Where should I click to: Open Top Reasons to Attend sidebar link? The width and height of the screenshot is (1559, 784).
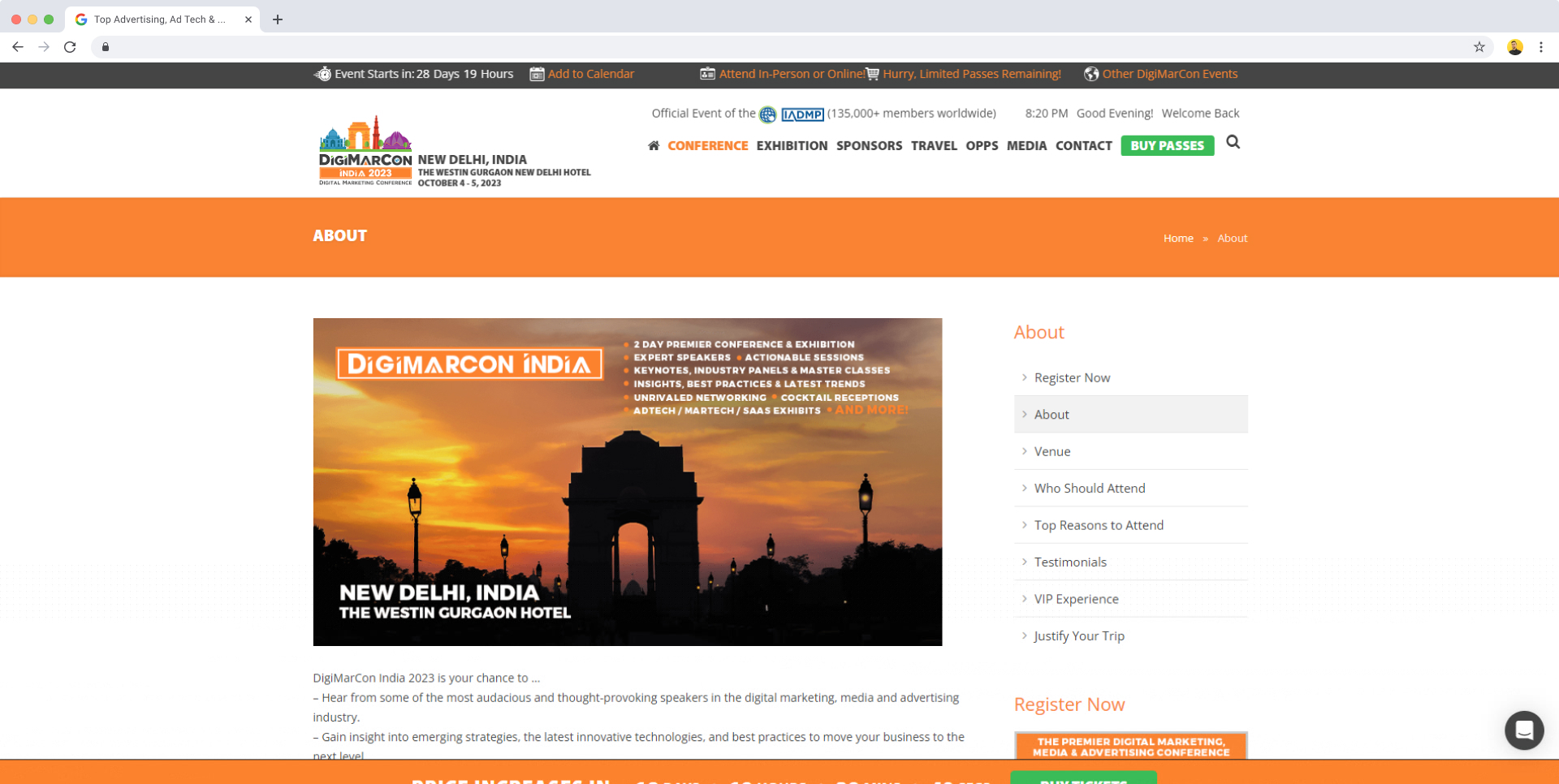click(1099, 526)
